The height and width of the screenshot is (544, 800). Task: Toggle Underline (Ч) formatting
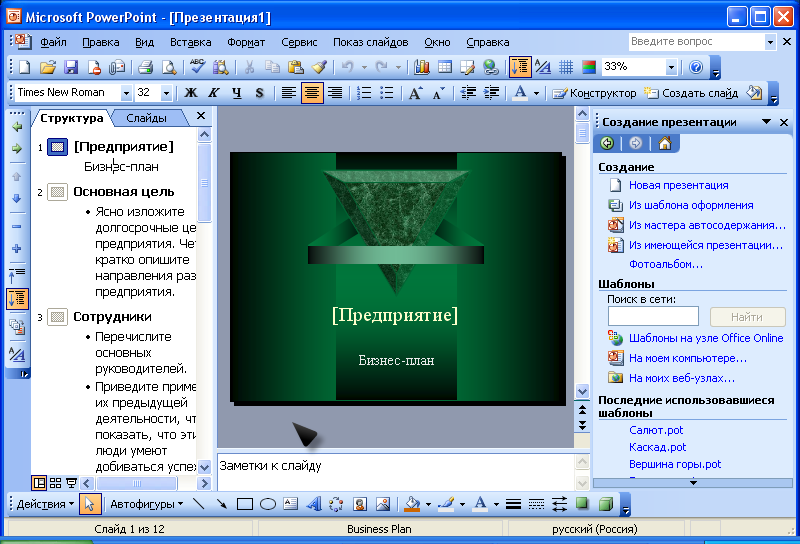click(237, 93)
